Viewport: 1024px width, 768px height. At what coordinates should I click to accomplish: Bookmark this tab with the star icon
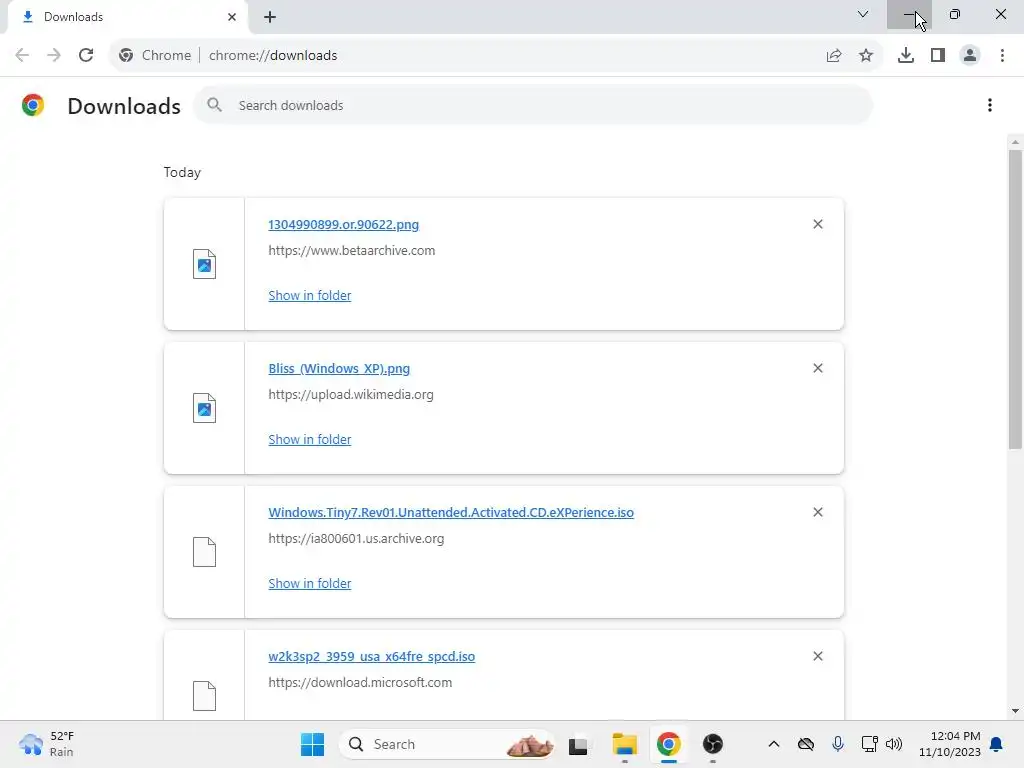click(866, 56)
